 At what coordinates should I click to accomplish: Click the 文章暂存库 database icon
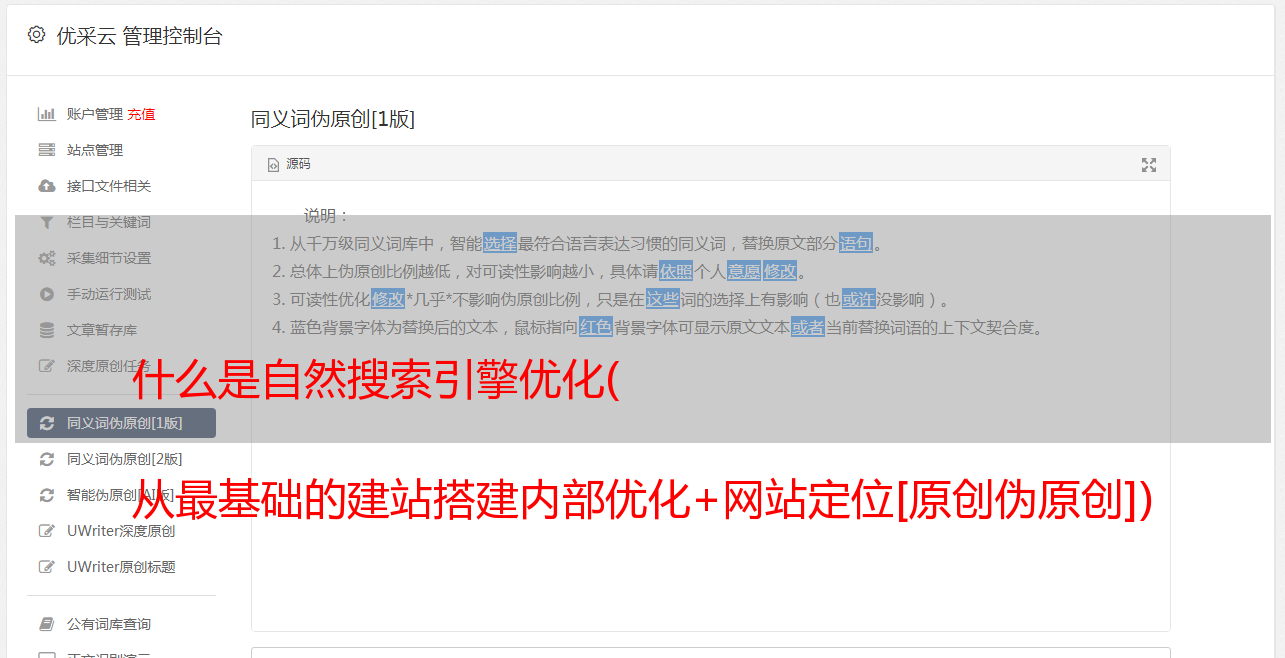click(46, 330)
